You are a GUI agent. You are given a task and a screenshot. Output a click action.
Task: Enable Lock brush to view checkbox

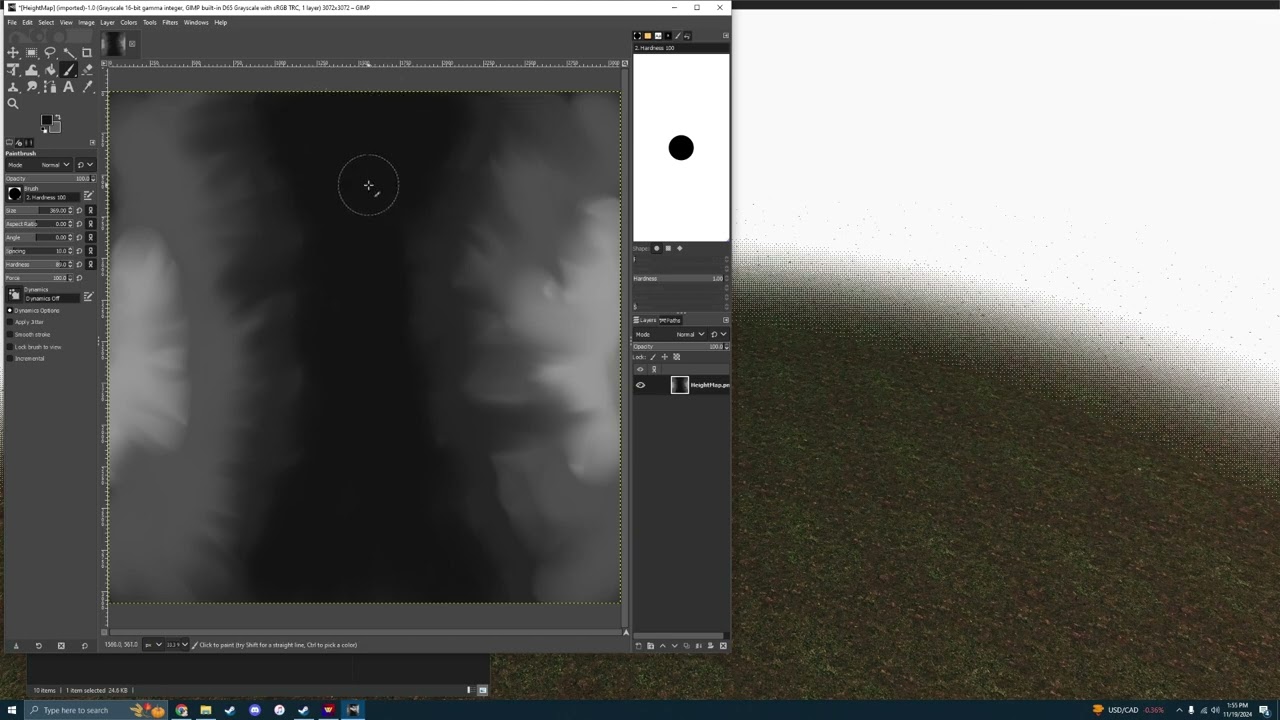(x=10, y=346)
